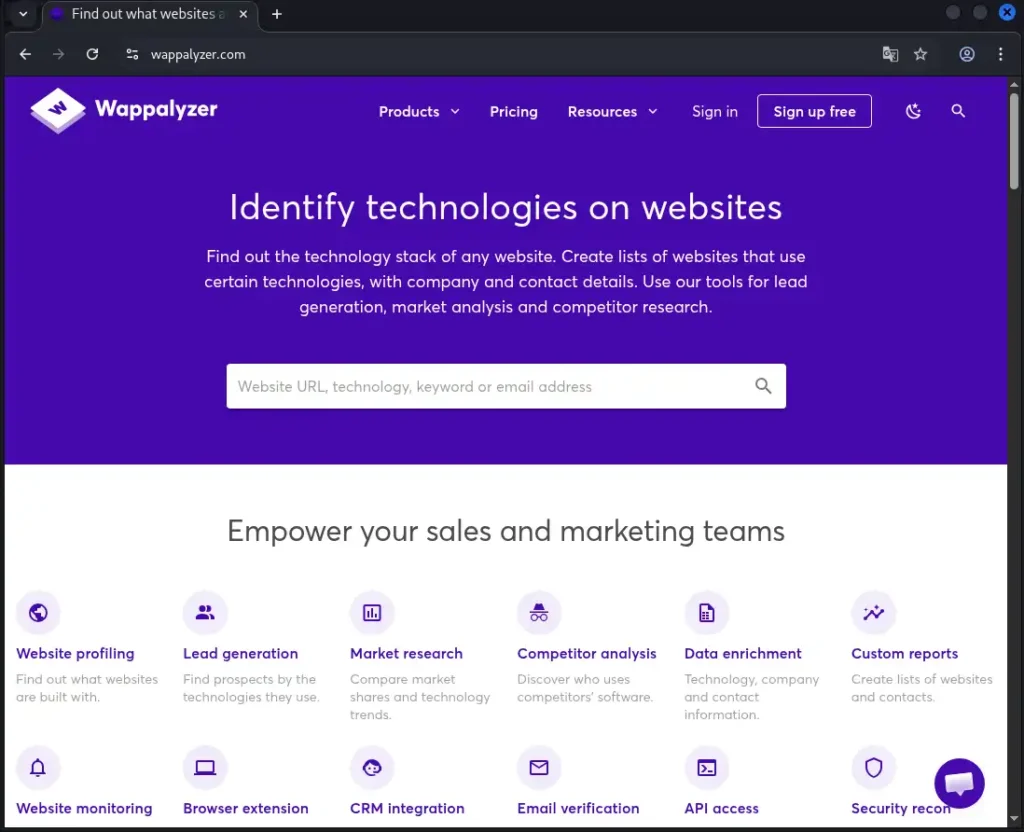The width and height of the screenshot is (1024, 832).
Task: Open Website monitoring via its bell icon
Action: tap(38, 767)
